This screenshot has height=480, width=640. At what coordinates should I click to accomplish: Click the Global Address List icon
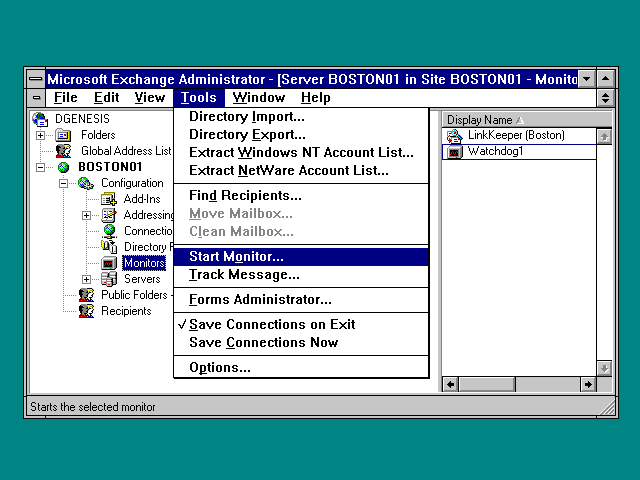click(x=63, y=151)
